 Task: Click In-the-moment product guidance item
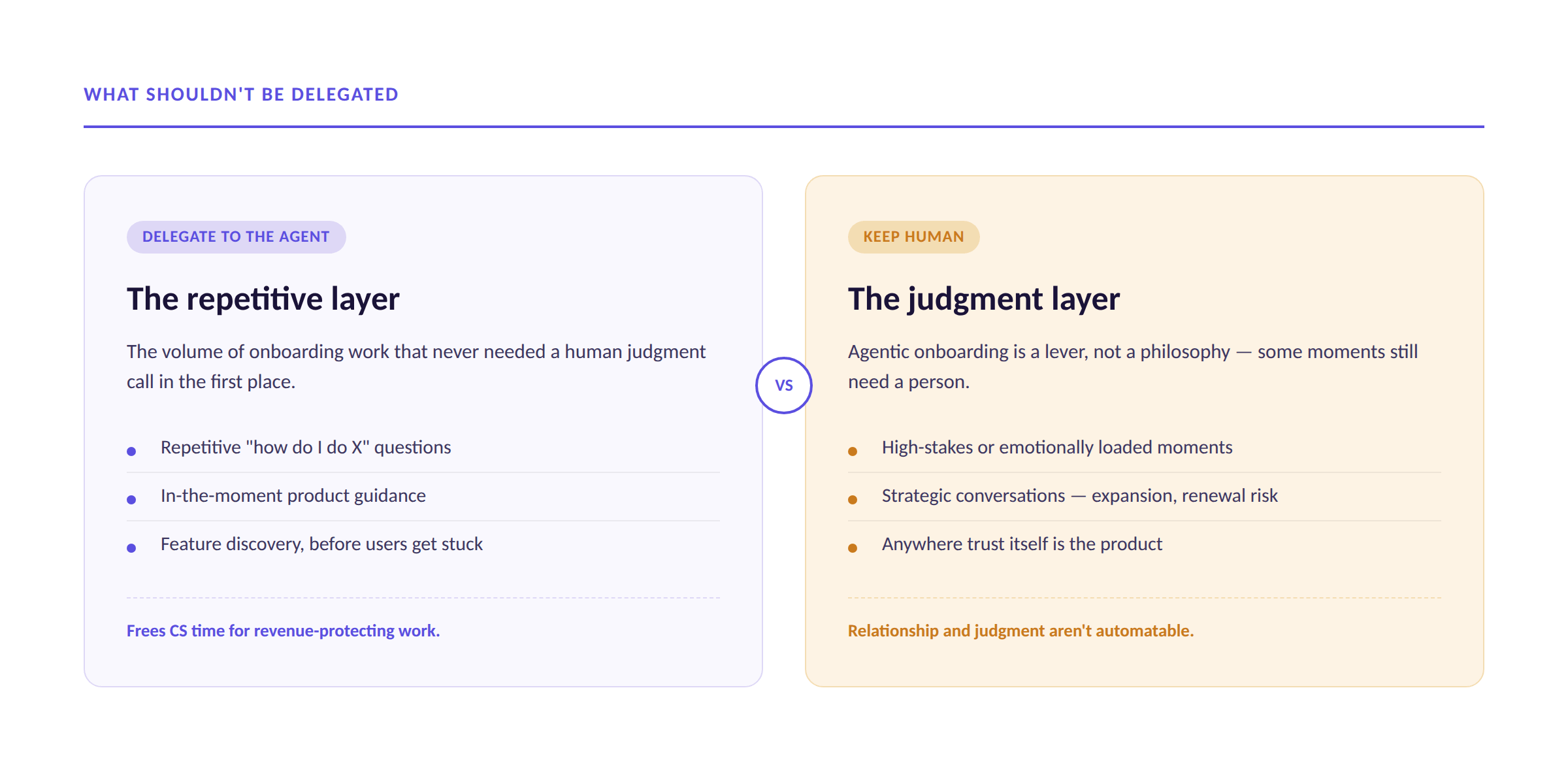293,496
